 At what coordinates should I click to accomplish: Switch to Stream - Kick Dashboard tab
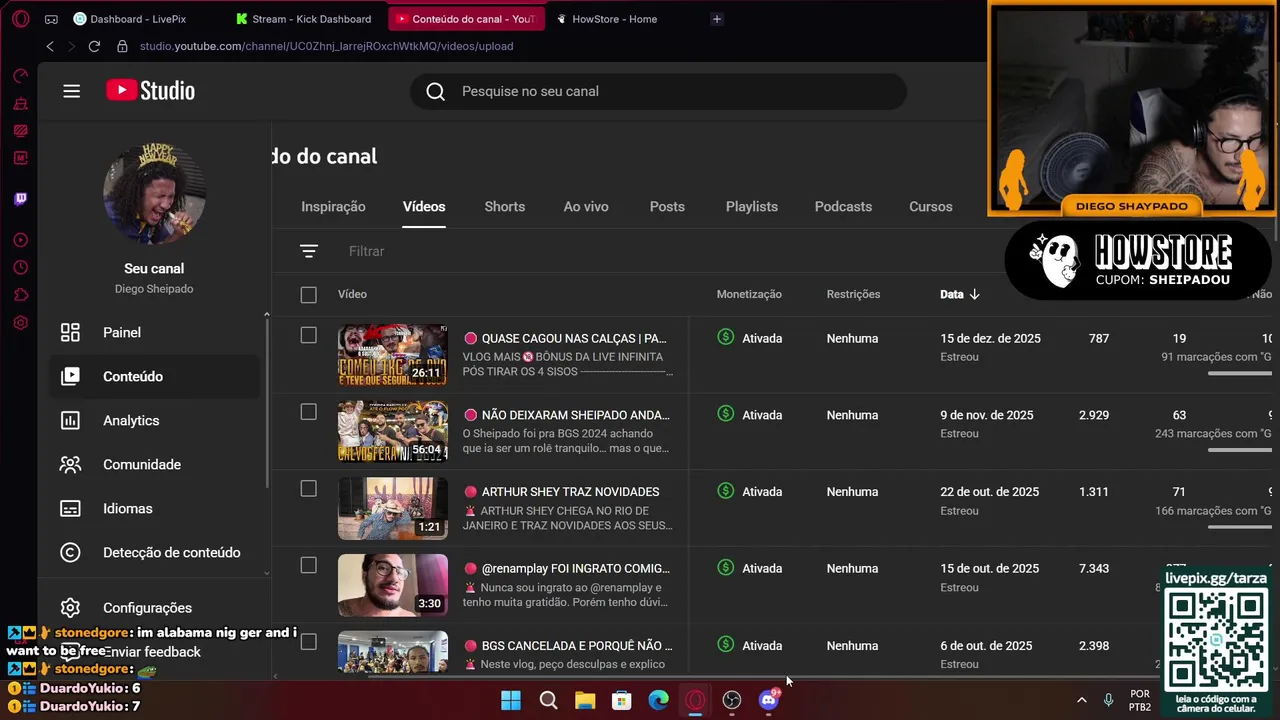click(x=305, y=19)
